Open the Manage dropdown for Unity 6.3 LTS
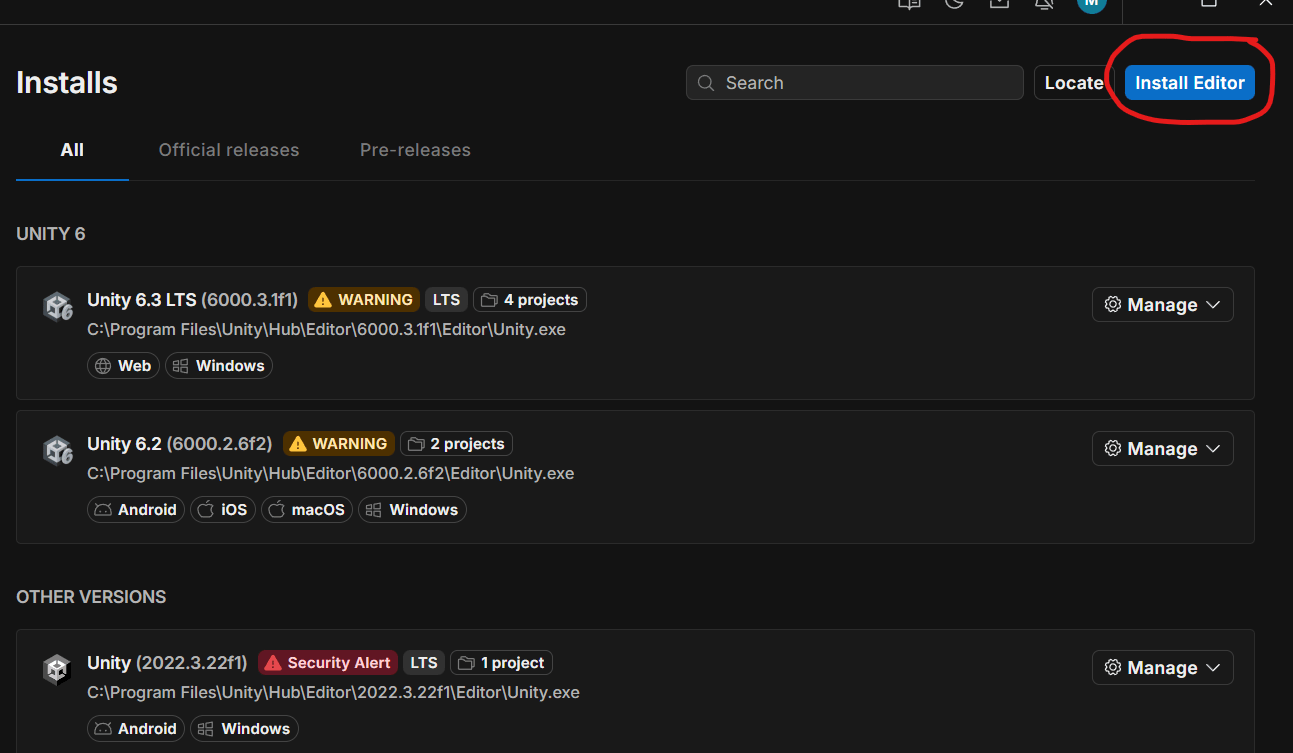The height and width of the screenshot is (753, 1293). (x=1162, y=305)
